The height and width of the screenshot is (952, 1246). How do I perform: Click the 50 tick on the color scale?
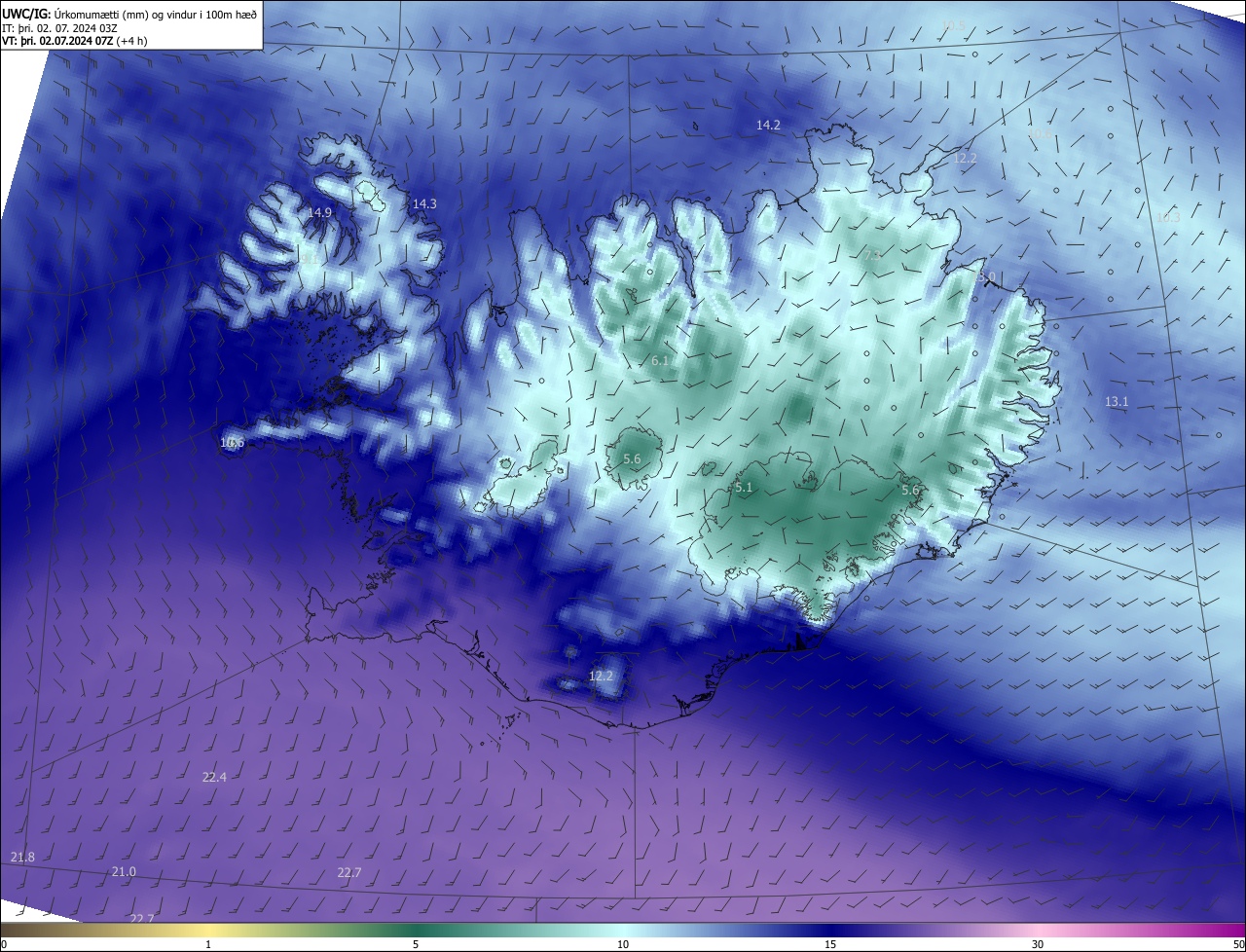(x=1237, y=944)
